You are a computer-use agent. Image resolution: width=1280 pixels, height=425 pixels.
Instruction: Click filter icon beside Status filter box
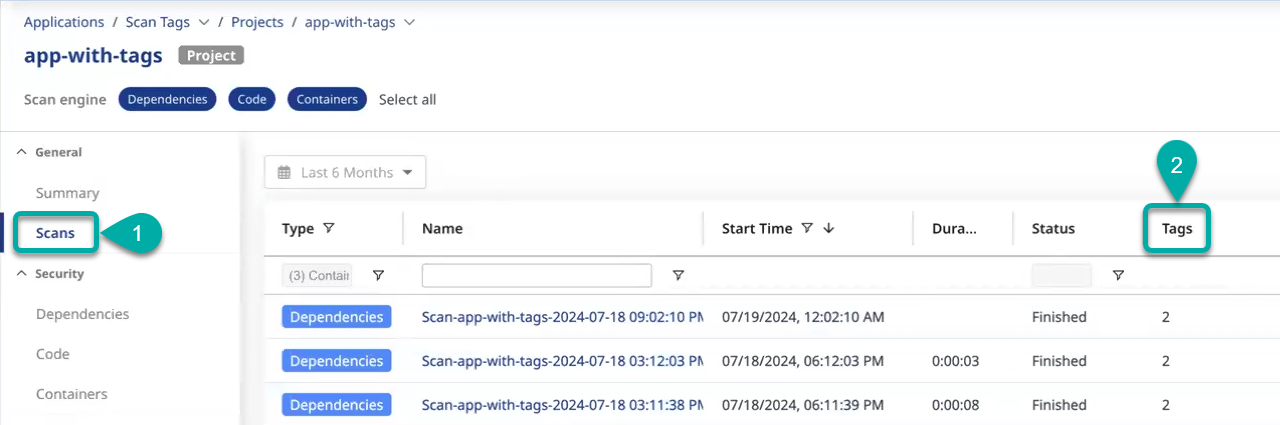point(1118,276)
